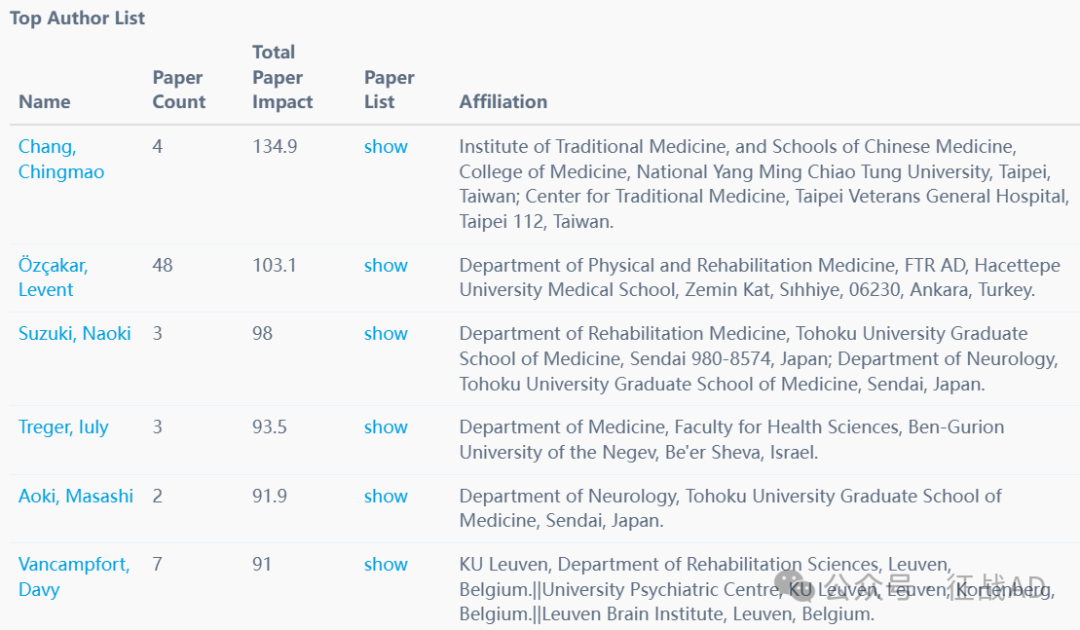Click the Affiliation column header
Viewport: 1080px width, 630px height.
(x=503, y=102)
